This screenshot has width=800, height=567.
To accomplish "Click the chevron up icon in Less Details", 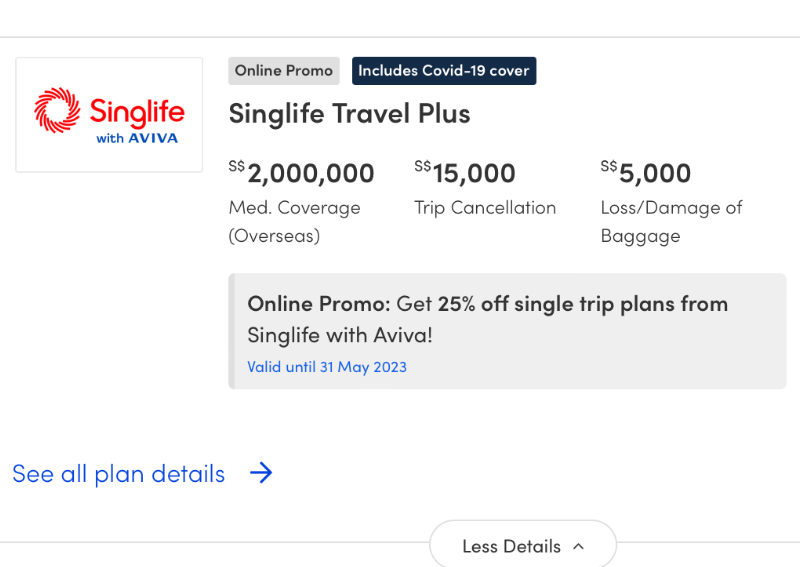I will [x=579, y=547].
